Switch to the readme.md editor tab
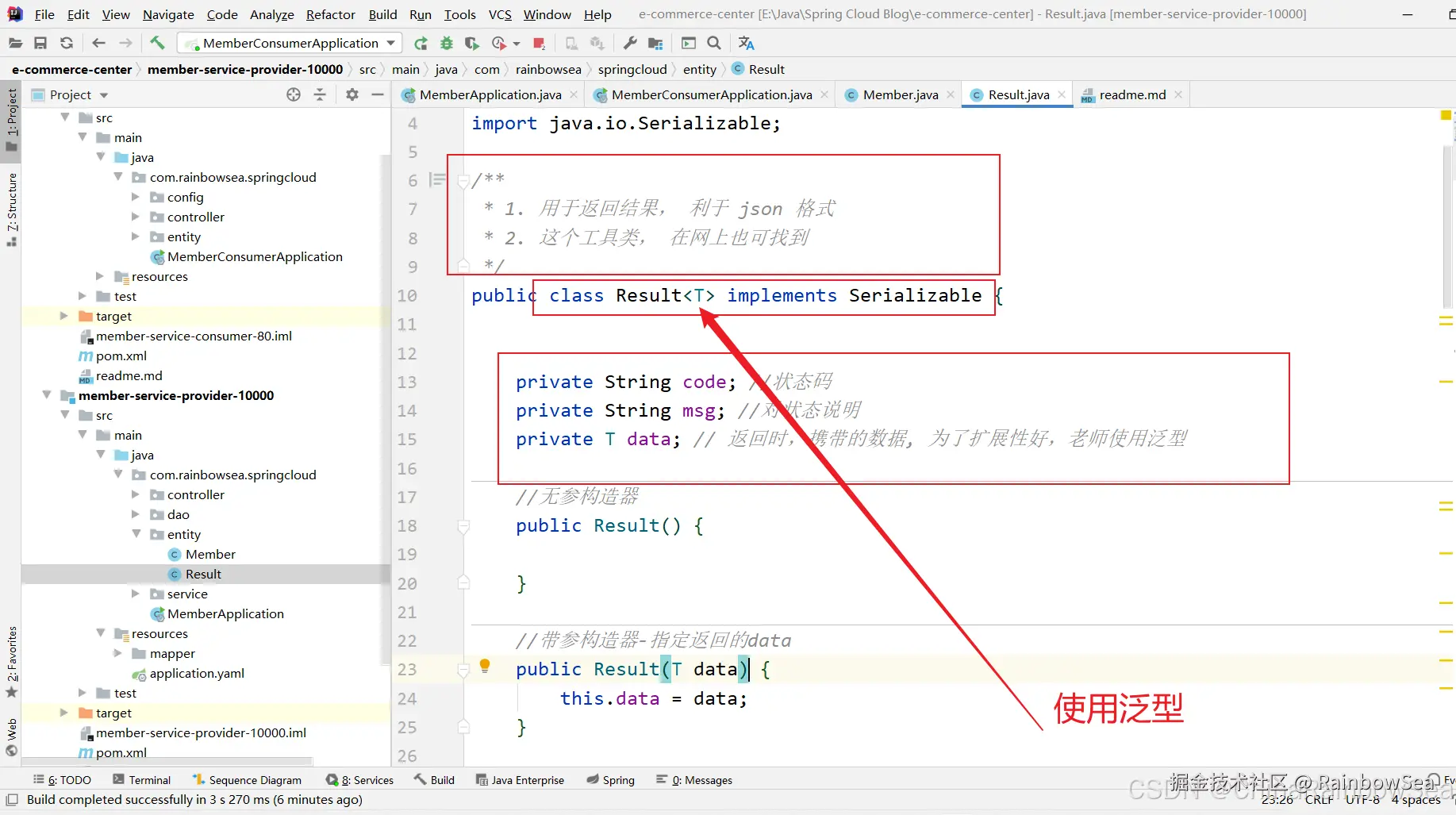 1132,94
